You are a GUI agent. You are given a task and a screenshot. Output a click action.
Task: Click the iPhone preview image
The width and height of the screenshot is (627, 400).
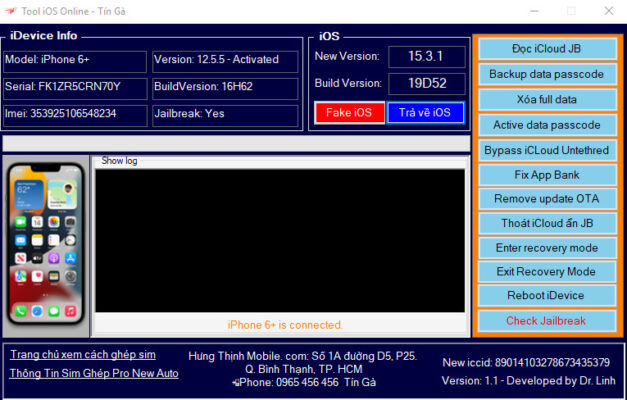click(x=46, y=245)
